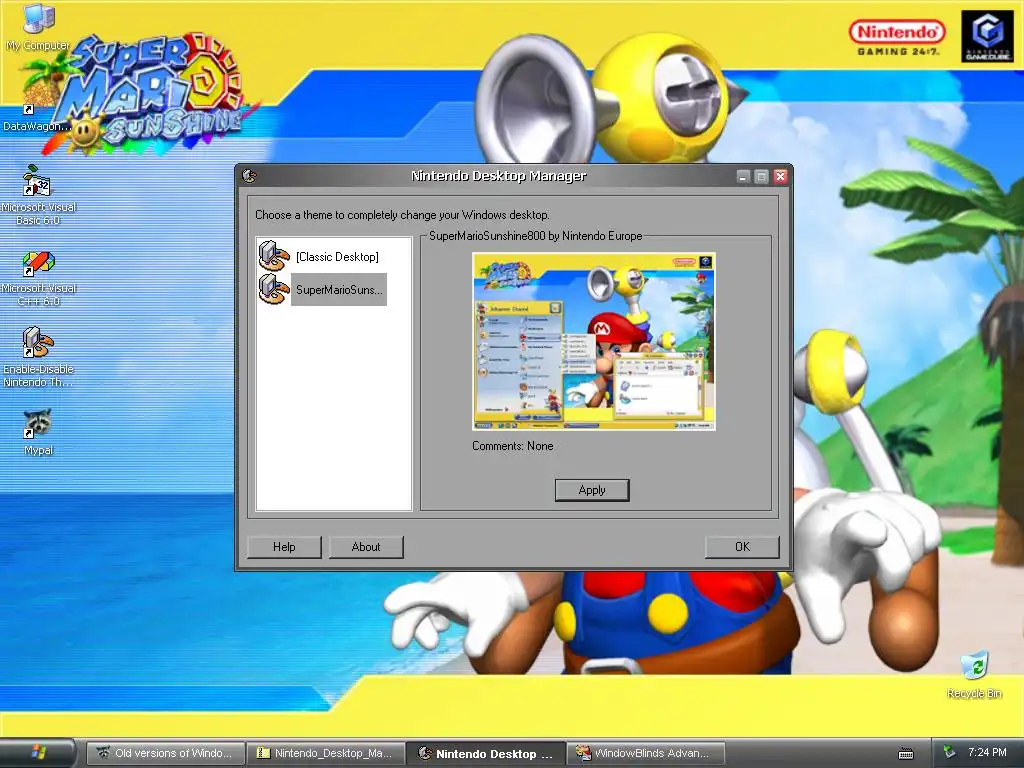
Task: Switch to Old versions of Windo... taskbar item
Action: 166,754
